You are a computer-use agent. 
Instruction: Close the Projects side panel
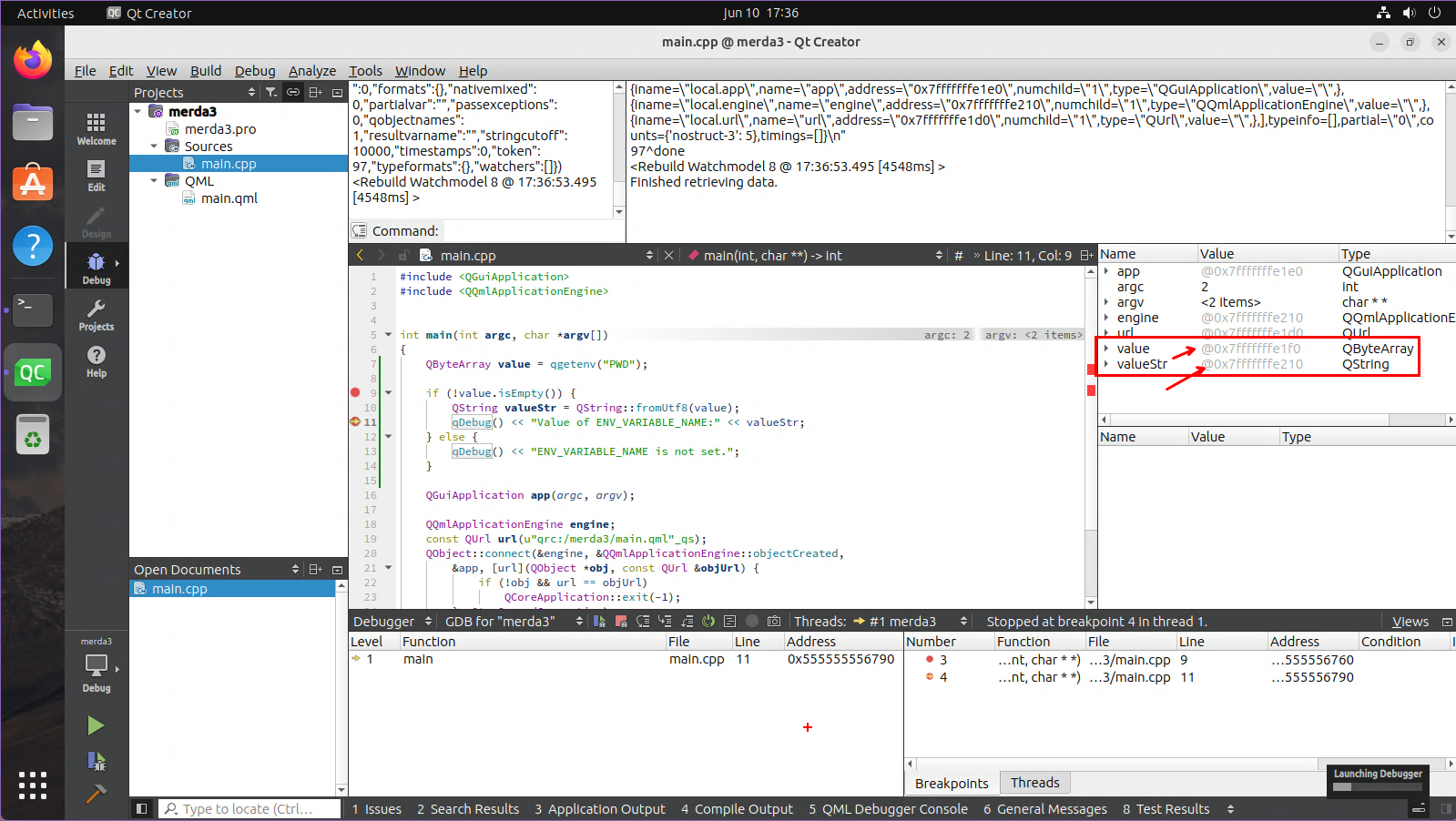337,92
